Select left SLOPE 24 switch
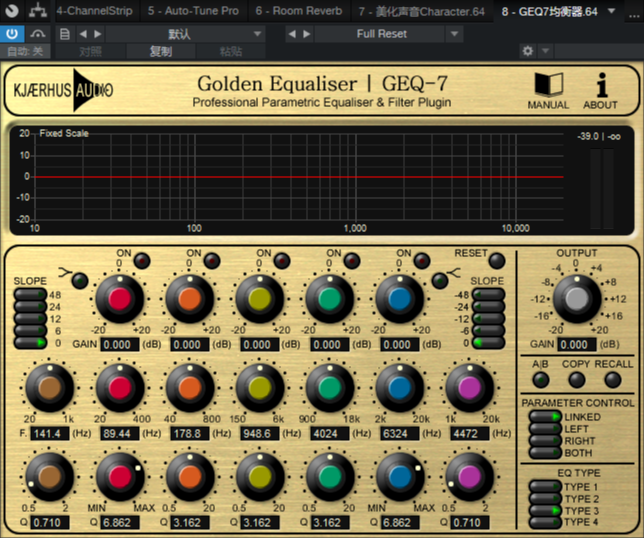 click(30, 306)
